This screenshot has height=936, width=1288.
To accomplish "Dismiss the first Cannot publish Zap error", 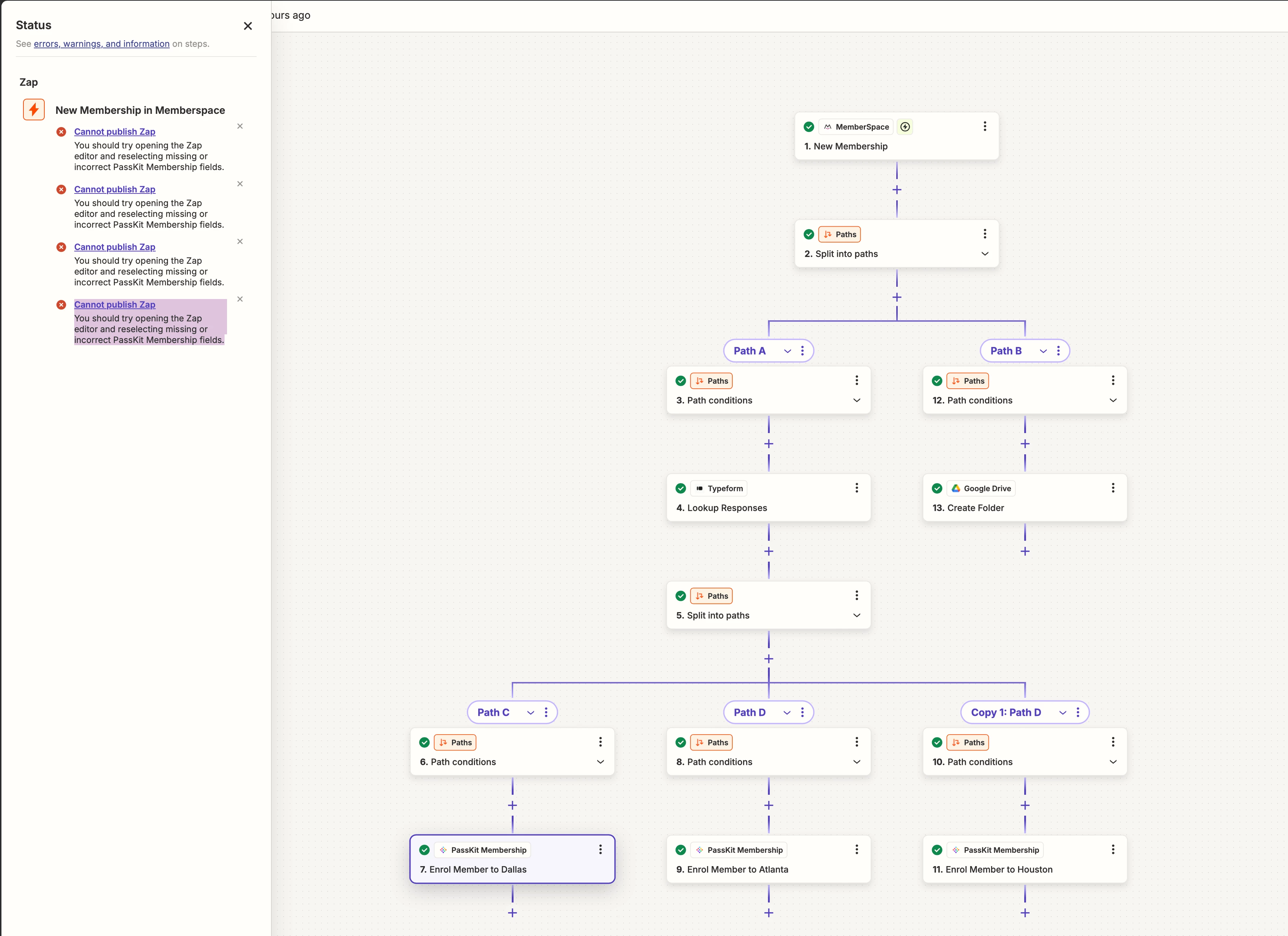I will click(x=240, y=126).
